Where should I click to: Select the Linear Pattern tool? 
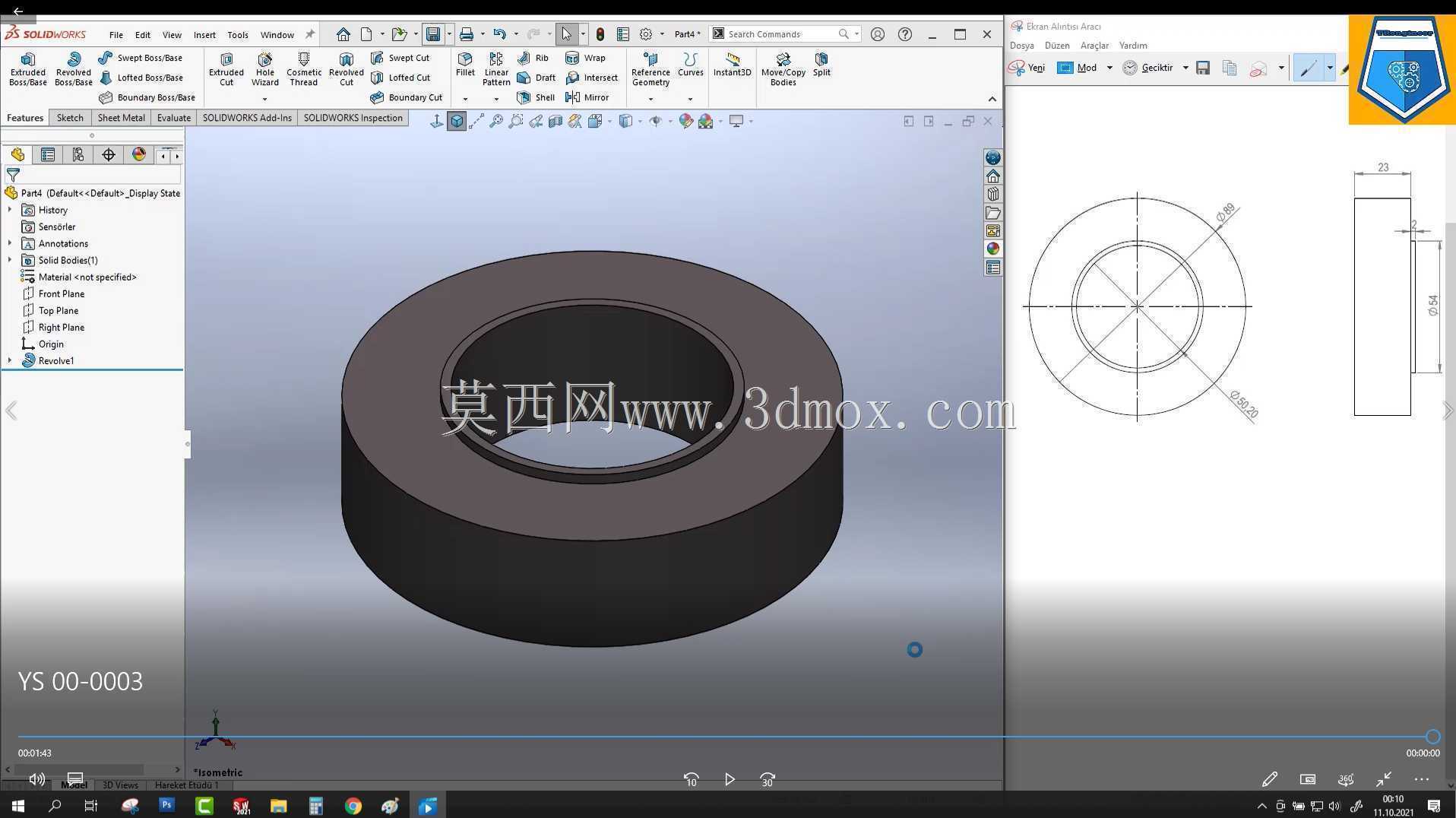point(496,69)
